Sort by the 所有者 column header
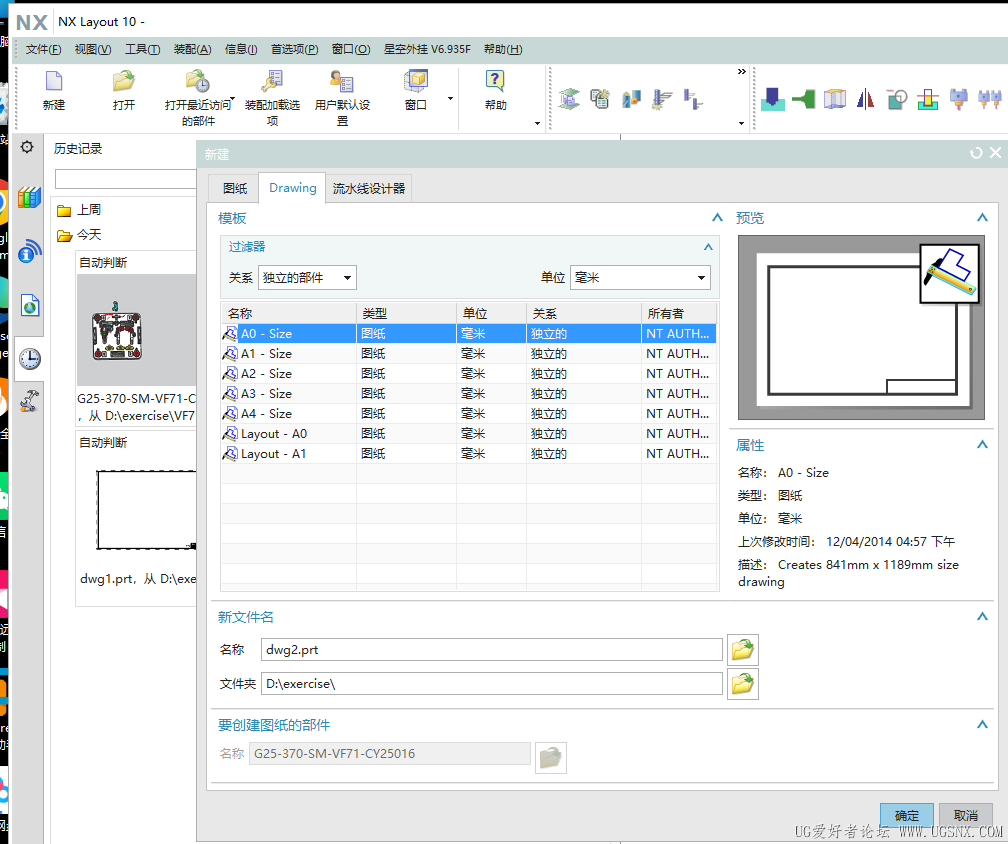Screen dimensions: 1008x844 pos(679,314)
